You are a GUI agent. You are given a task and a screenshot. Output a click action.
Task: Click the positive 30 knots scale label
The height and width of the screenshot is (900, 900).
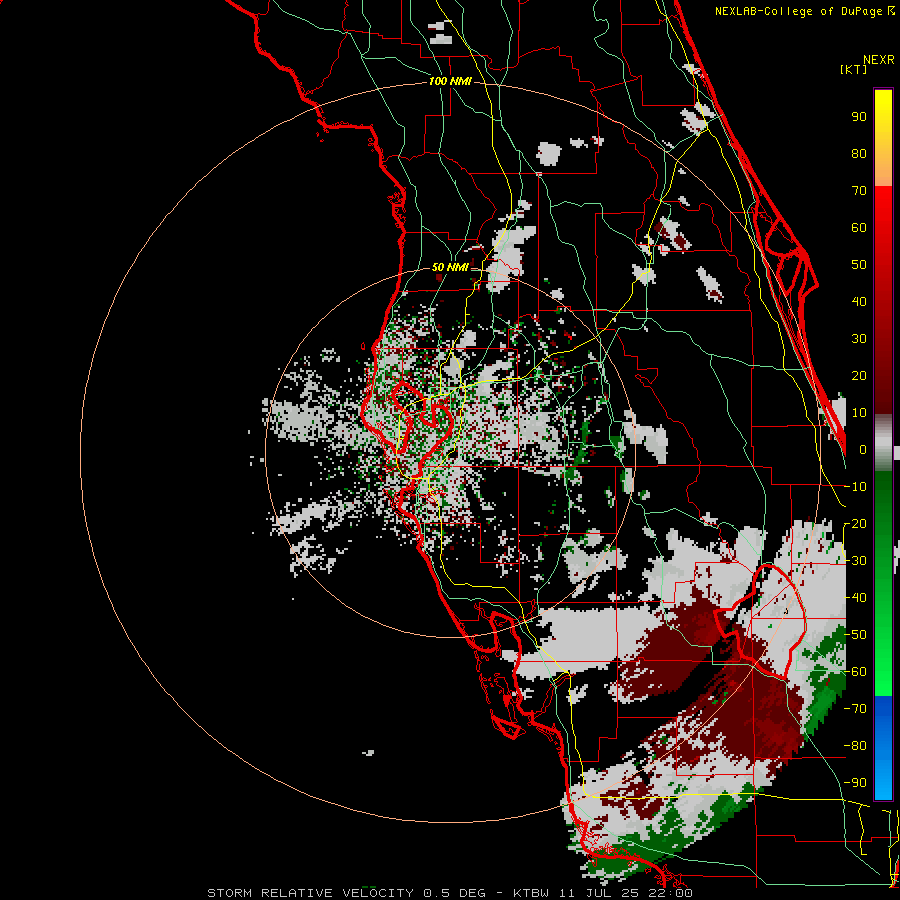tap(859, 339)
